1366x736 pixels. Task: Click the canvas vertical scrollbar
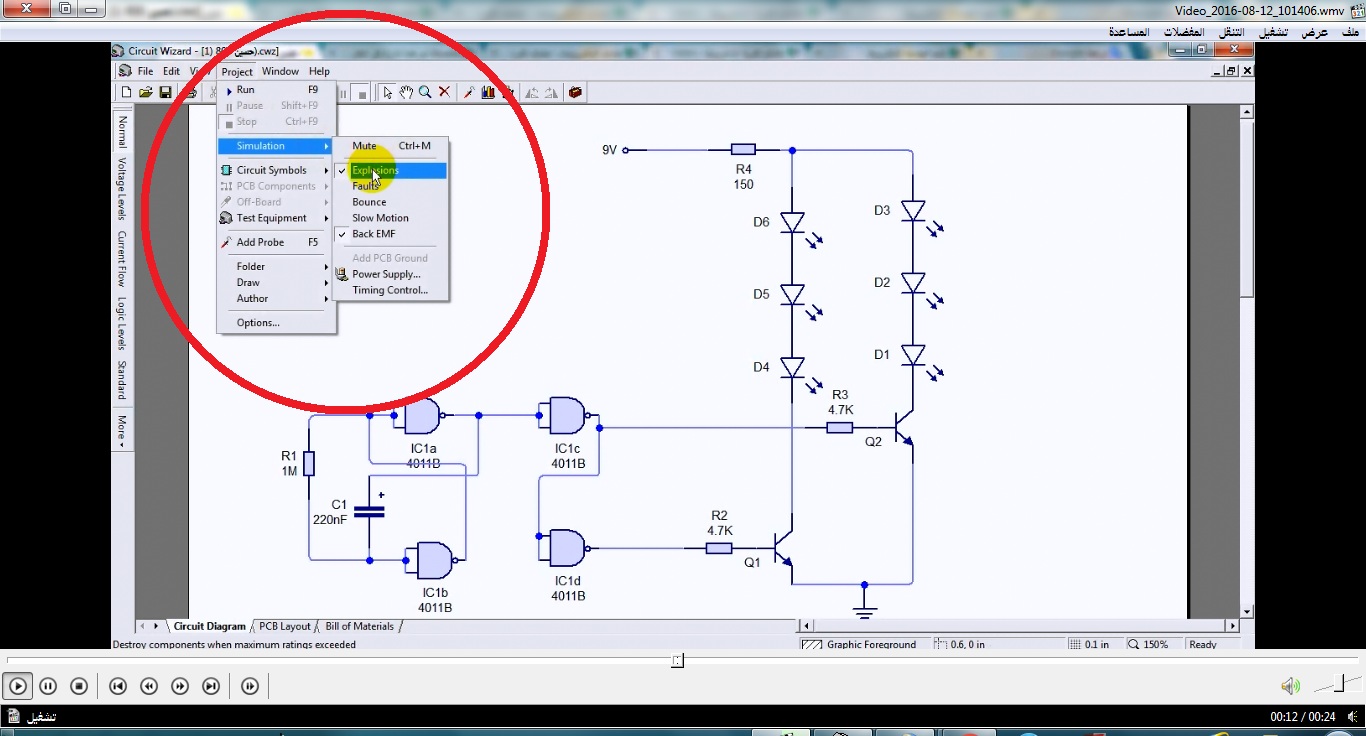pos(1247,361)
